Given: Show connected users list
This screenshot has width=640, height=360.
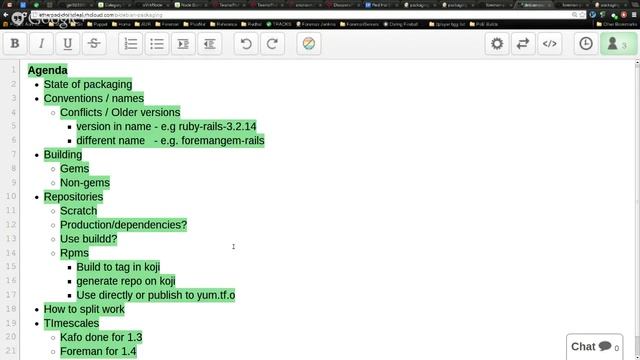Looking at the screenshot, I should (x=618, y=44).
